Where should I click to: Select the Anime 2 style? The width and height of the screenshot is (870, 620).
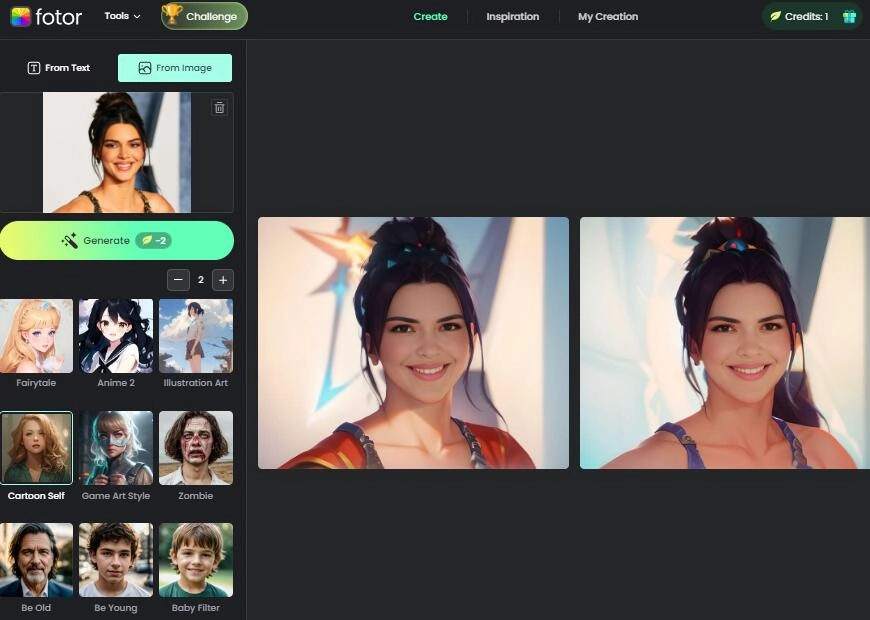point(116,336)
